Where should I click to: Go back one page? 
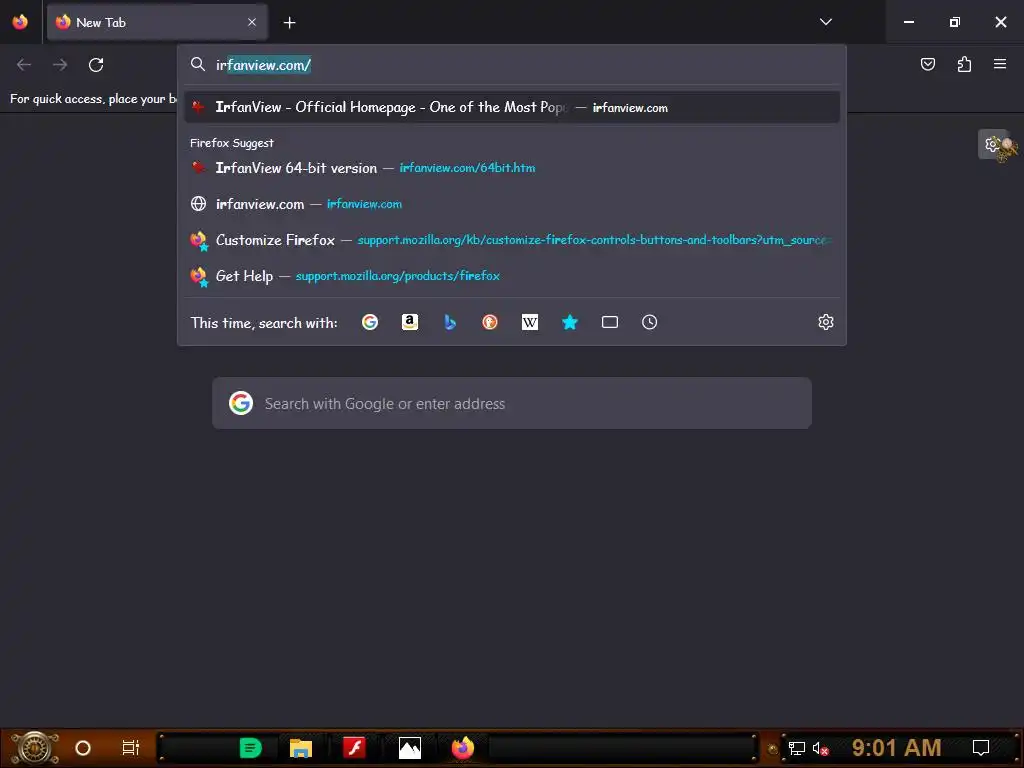coord(24,65)
